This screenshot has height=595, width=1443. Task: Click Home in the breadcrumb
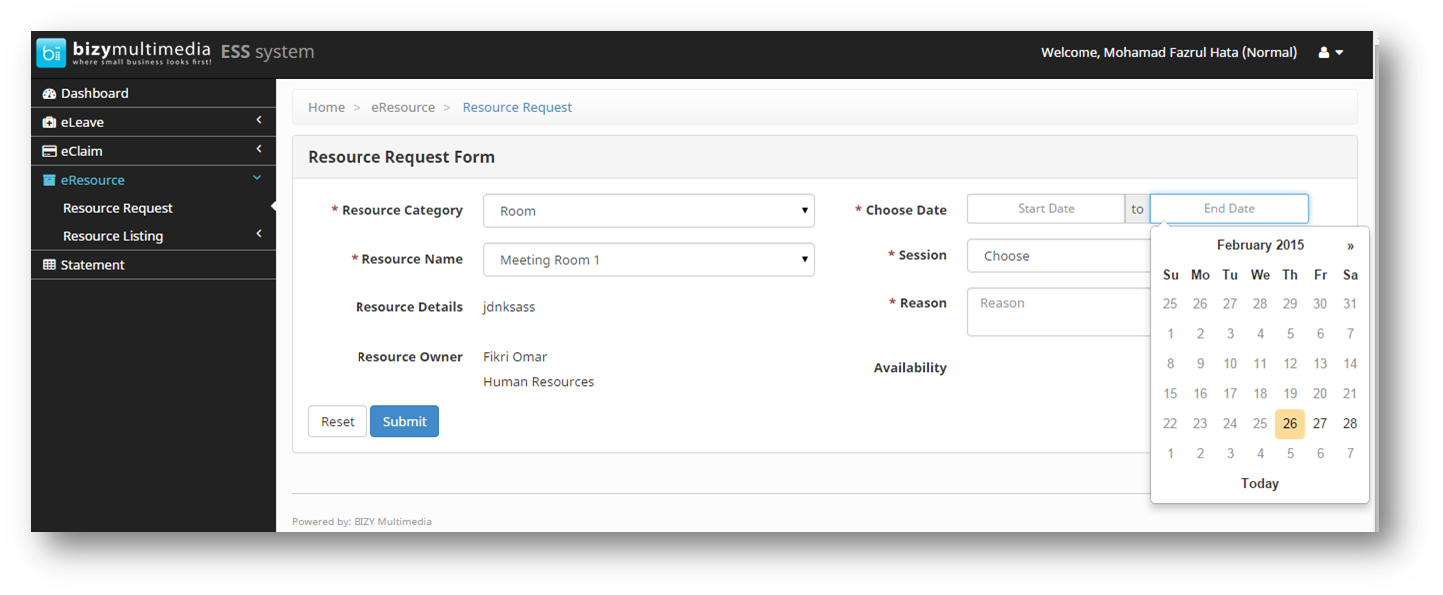(326, 107)
